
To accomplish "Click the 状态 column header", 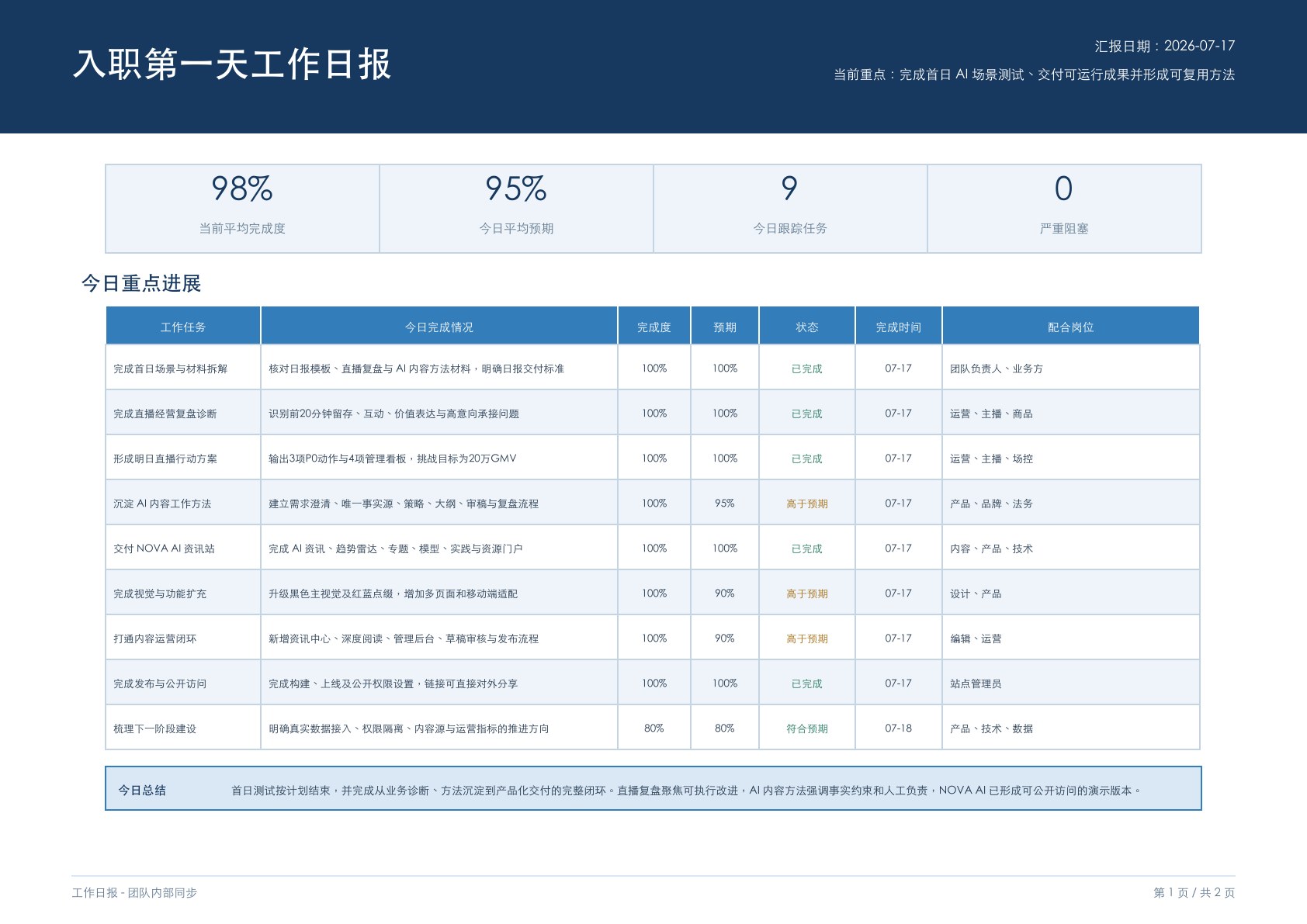I will (x=807, y=326).
